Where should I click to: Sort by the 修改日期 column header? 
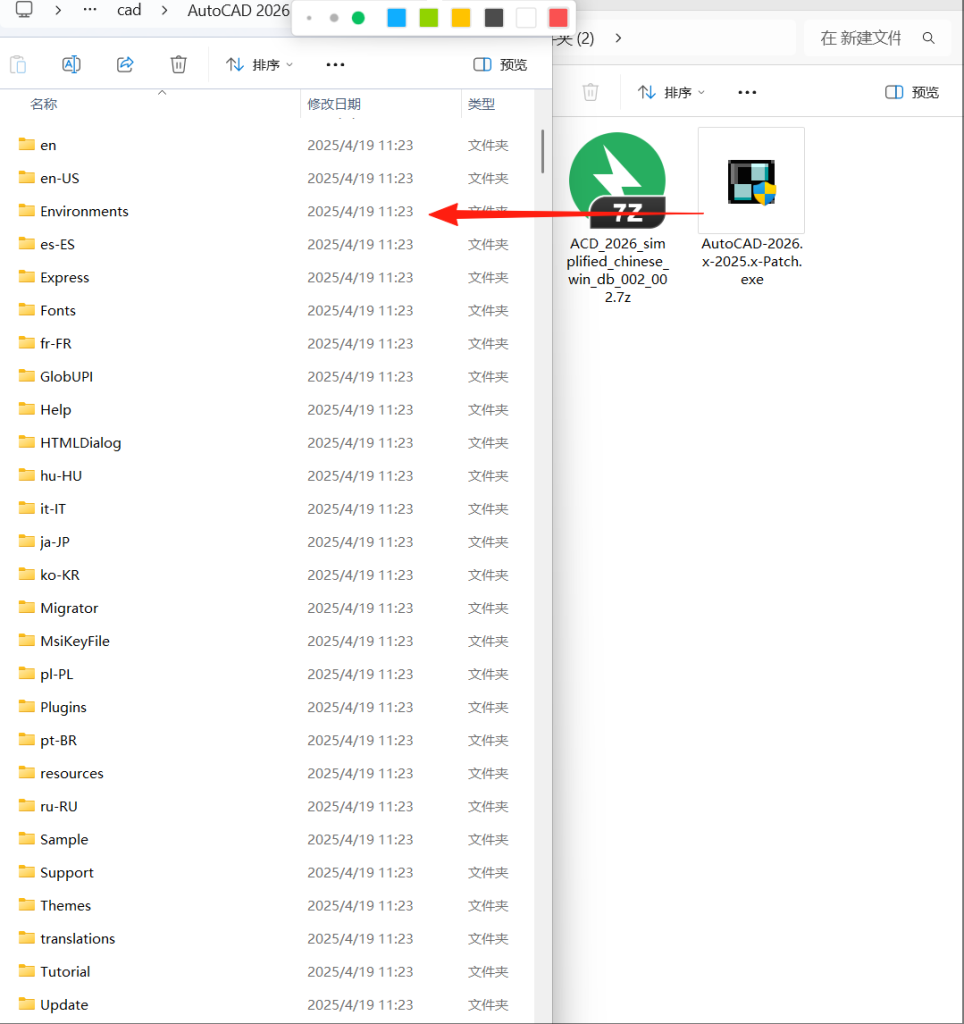click(334, 104)
